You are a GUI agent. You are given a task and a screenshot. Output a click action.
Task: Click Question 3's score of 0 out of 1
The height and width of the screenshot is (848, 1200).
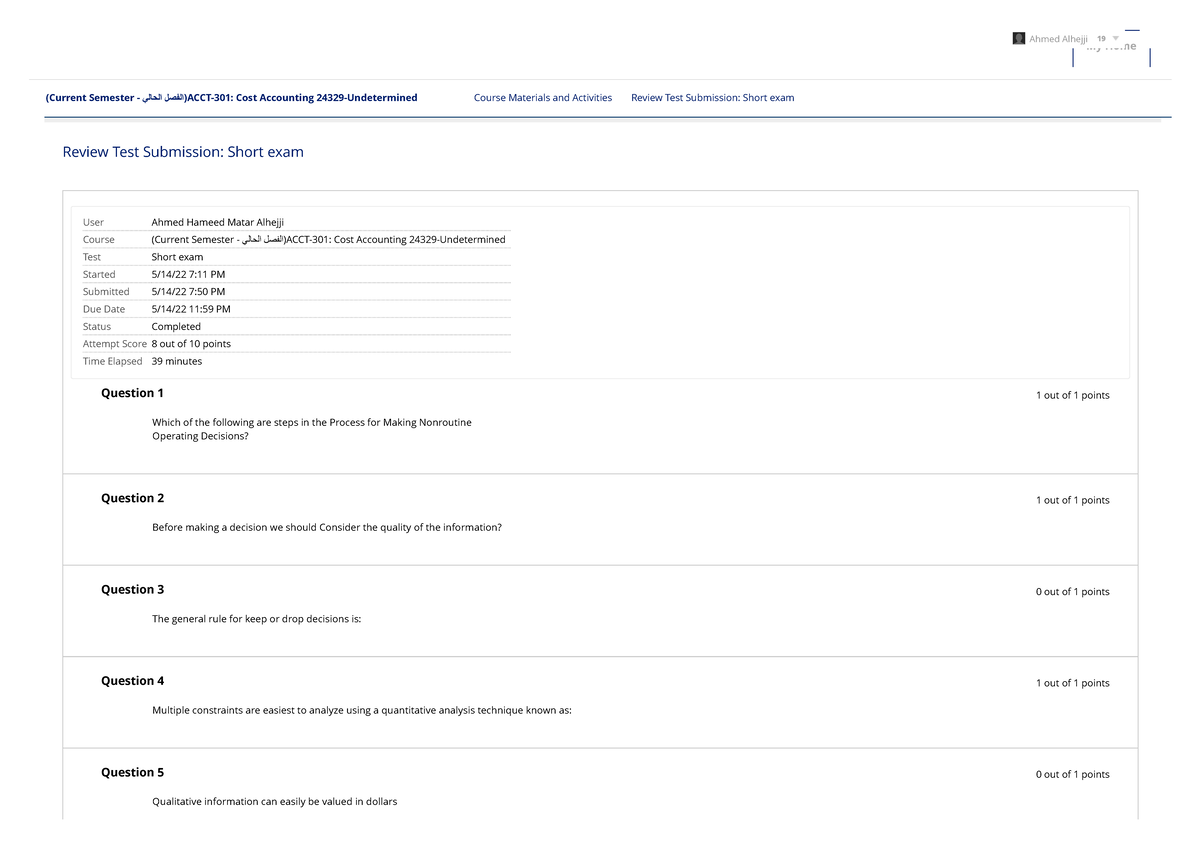coord(1072,592)
